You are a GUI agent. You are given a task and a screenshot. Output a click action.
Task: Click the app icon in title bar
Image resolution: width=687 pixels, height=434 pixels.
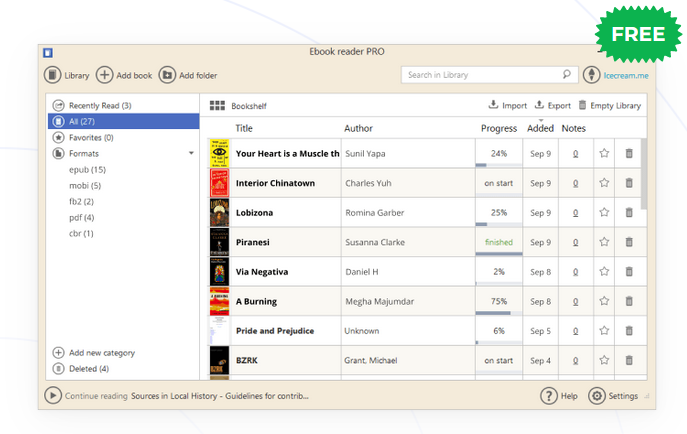[x=48, y=53]
